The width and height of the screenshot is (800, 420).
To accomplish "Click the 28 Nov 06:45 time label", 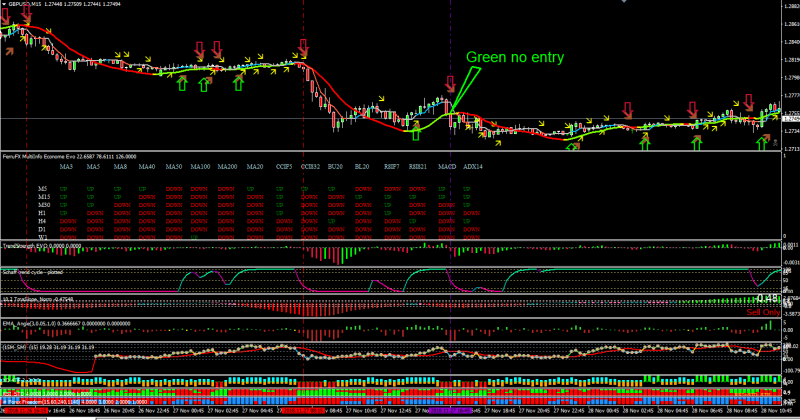I will point(708,410).
